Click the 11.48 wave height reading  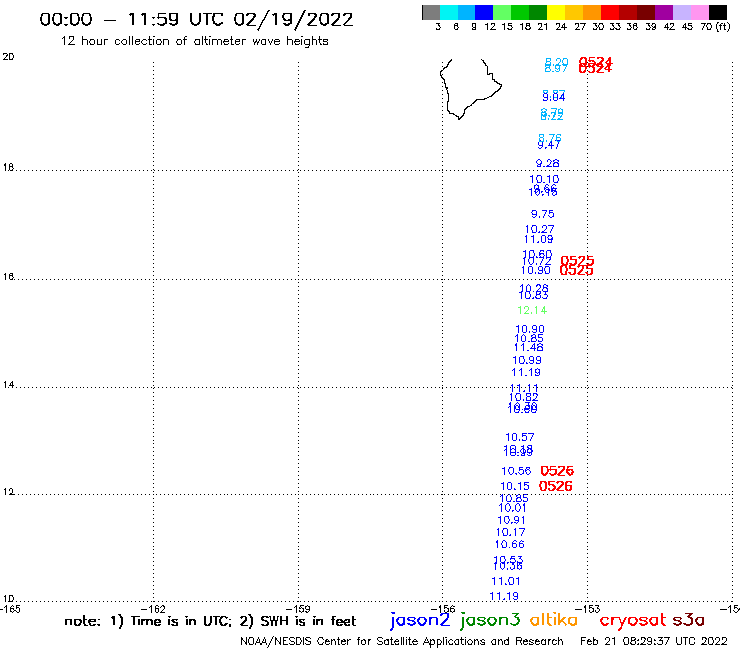[529, 347]
